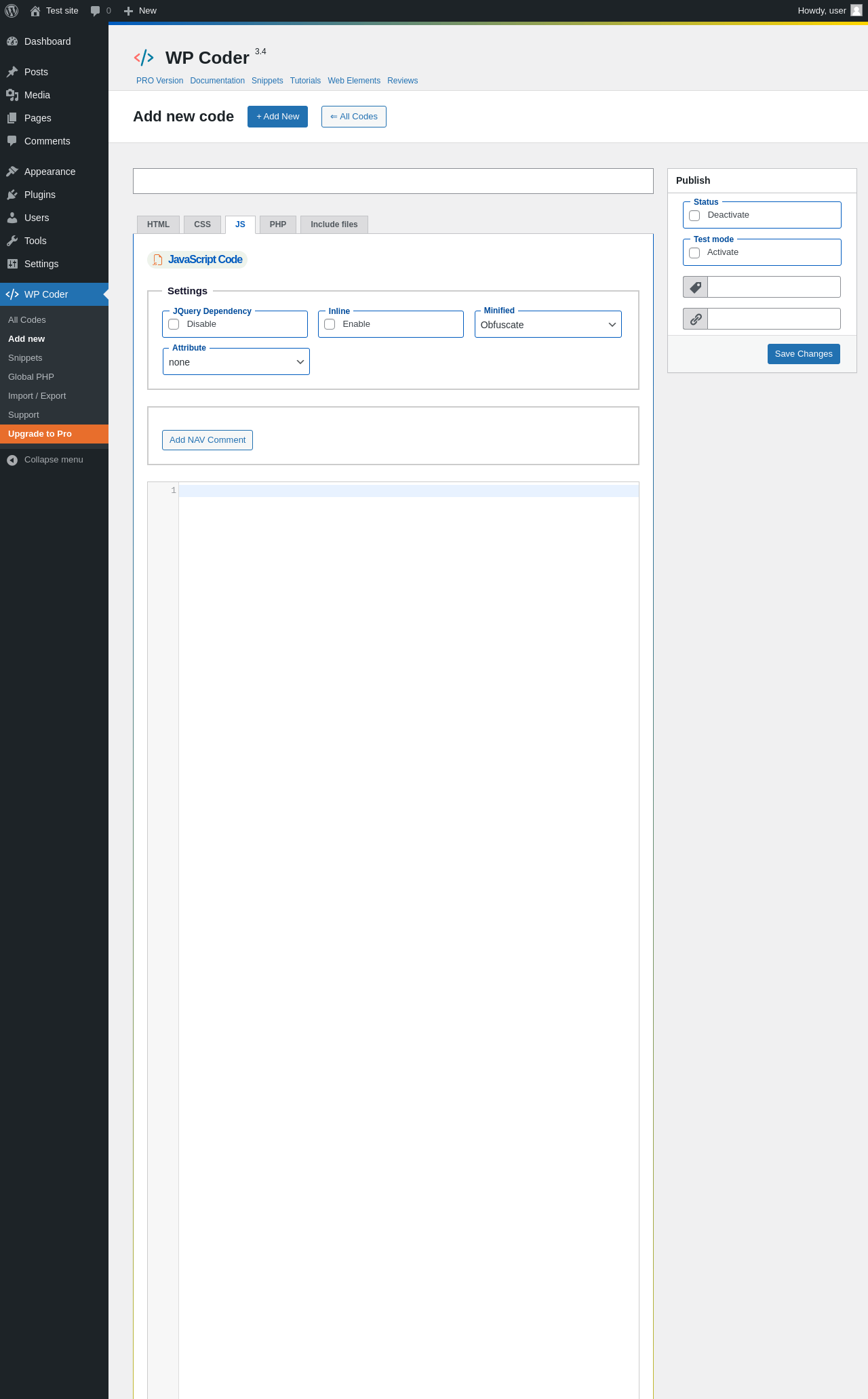
Task: Open the Minified Obfuscate dropdown
Action: (x=548, y=325)
